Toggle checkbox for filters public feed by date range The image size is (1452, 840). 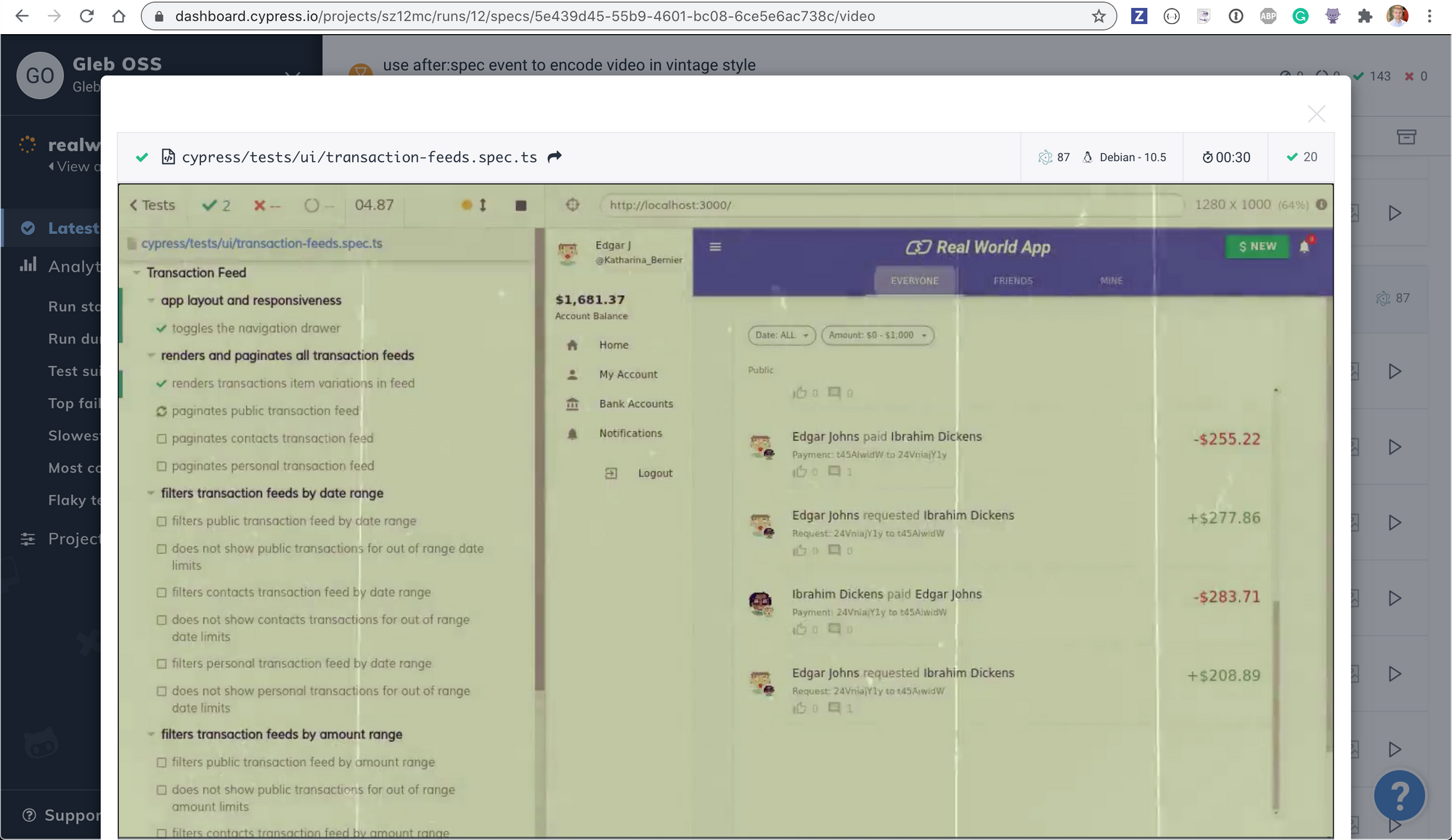[x=162, y=521]
